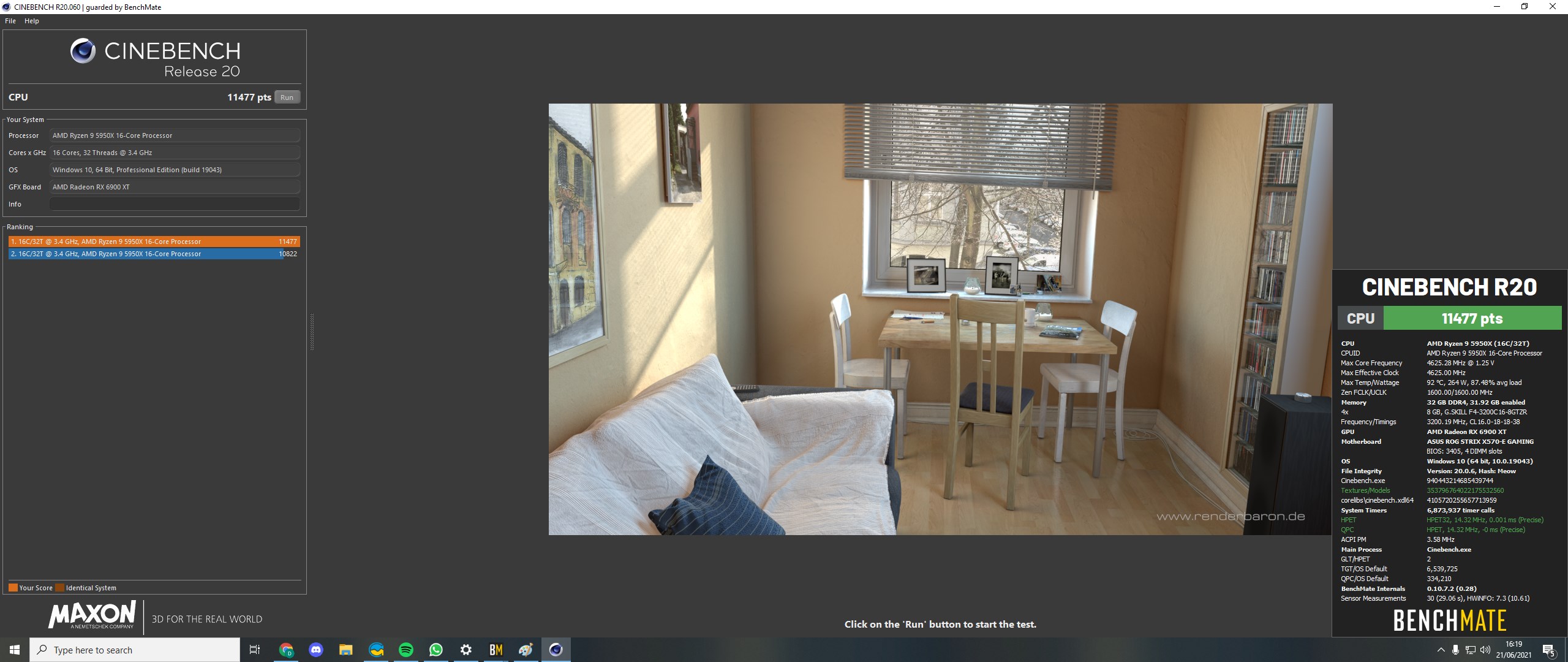The height and width of the screenshot is (662, 1568).
Task: Click '8 GB, G.SKILL F4-3200C16-8GTZR' text
Action: click(x=1477, y=412)
